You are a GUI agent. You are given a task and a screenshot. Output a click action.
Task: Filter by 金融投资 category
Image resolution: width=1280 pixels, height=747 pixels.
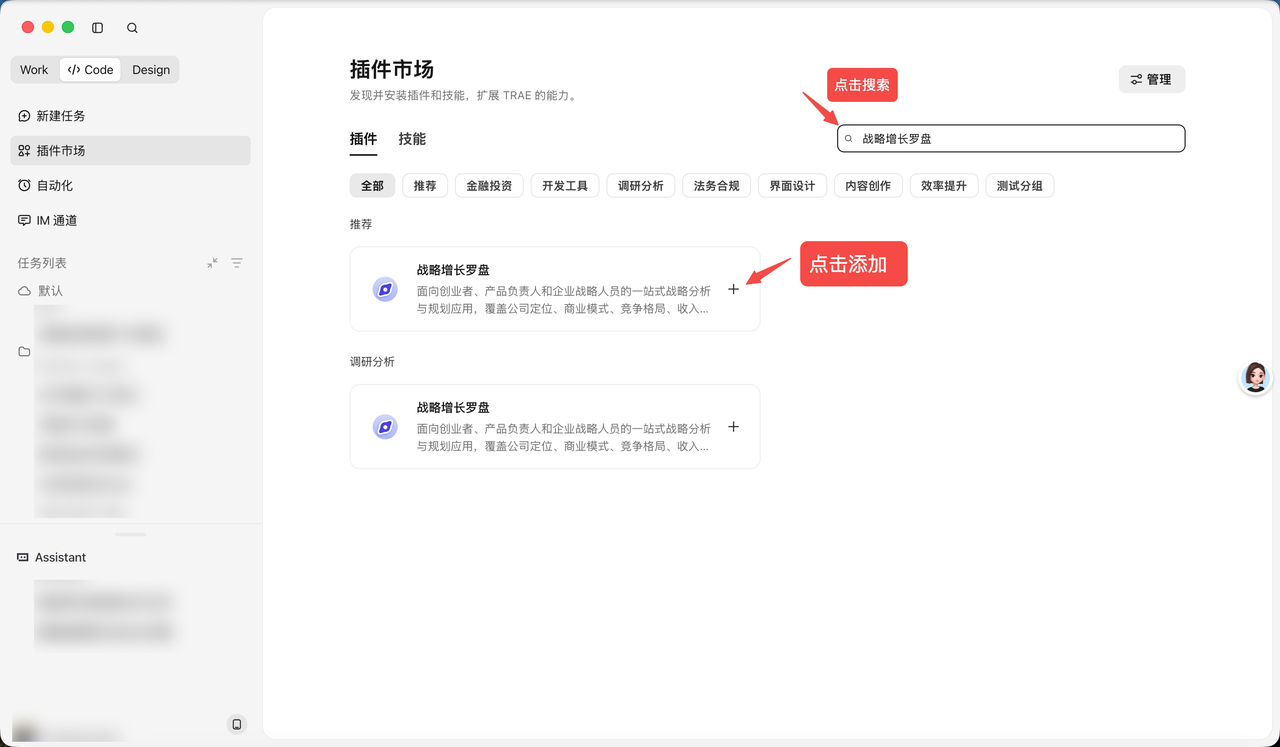pos(489,186)
